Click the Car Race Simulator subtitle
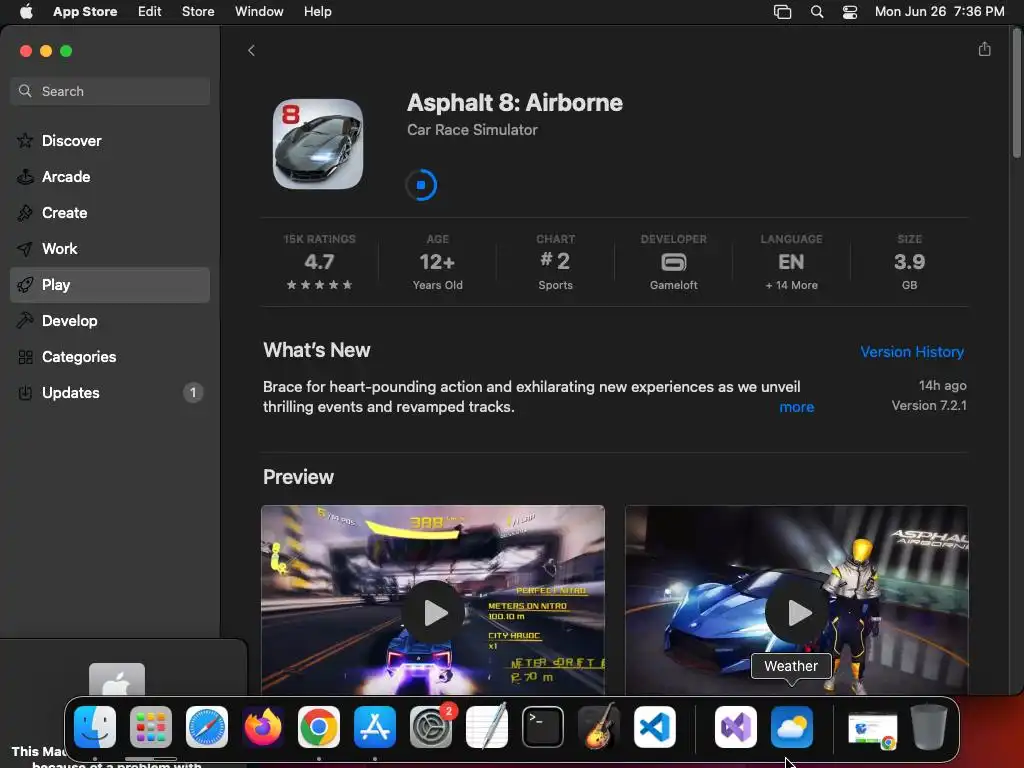The height and width of the screenshot is (768, 1024). (472, 130)
